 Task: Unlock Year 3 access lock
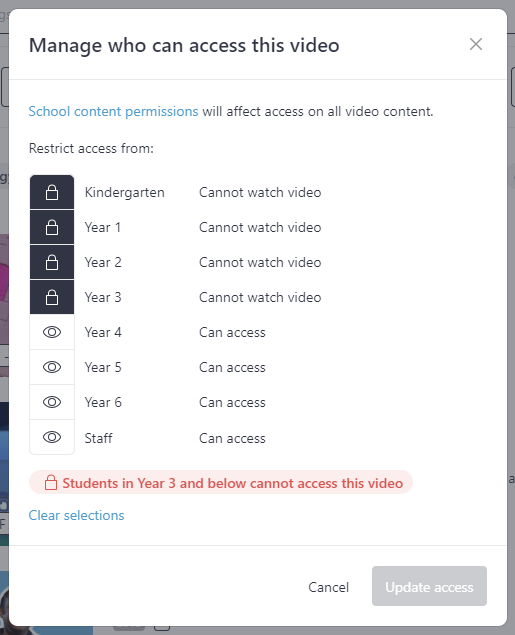pos(52,297)
